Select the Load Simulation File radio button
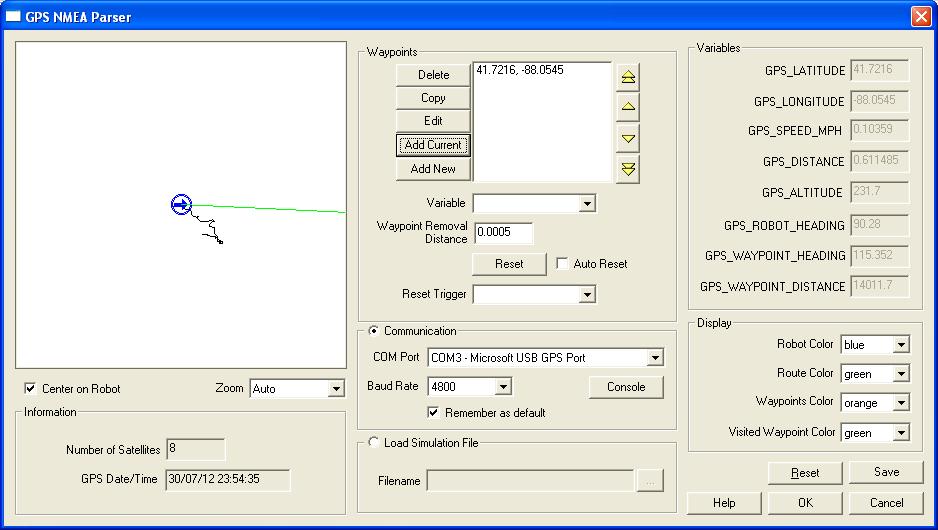The image size is (938, 530). 375,443
